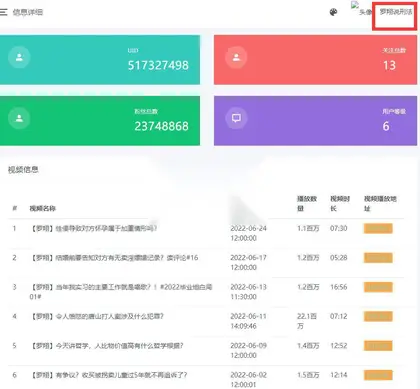Select video title in row 6
Screen dimensions: 420x389
pos(108,375)
